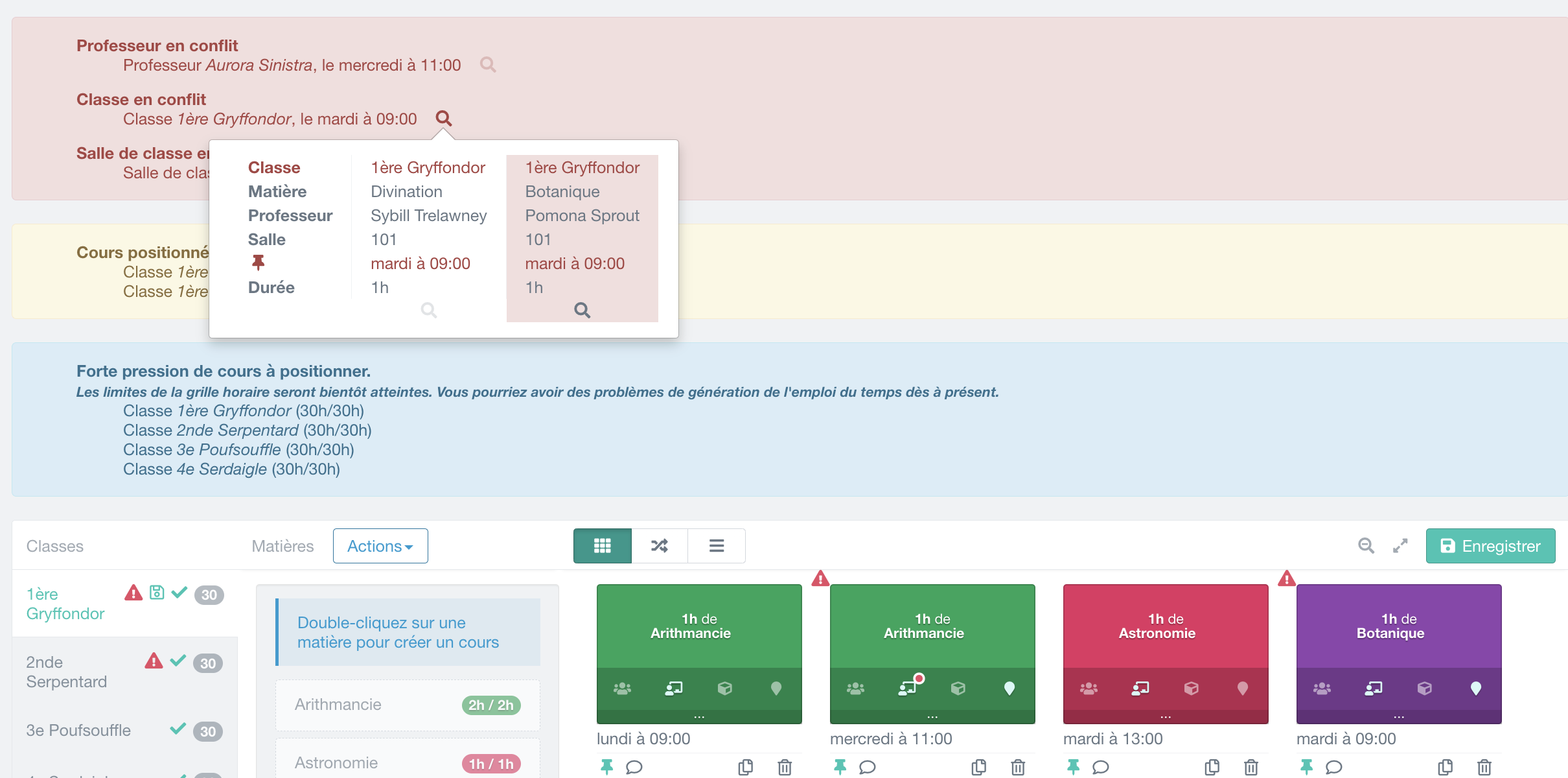The width and height of the screenshot is (1568, 778).
Task: Click teacher icon with red dot on Arithmancie card
Action: (907, 688)
